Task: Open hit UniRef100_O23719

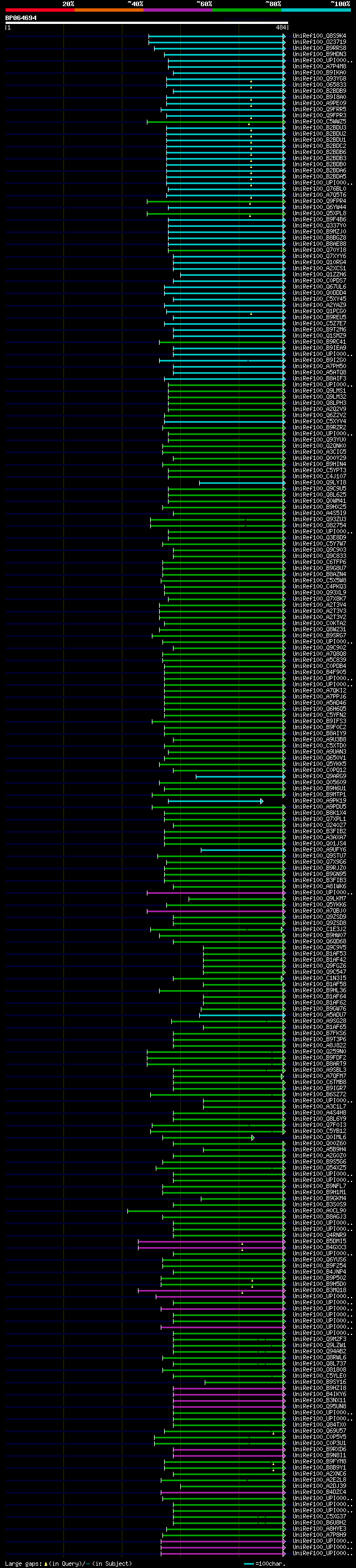Action: pos(319,42)
